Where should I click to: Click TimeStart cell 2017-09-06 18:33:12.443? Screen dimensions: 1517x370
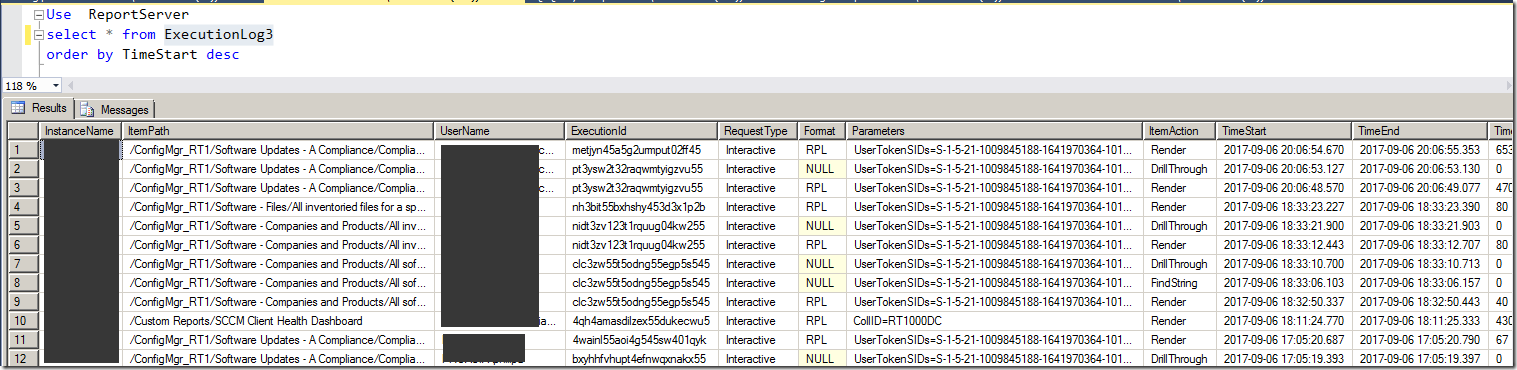pyautogui.click(x=1285, y=245)
